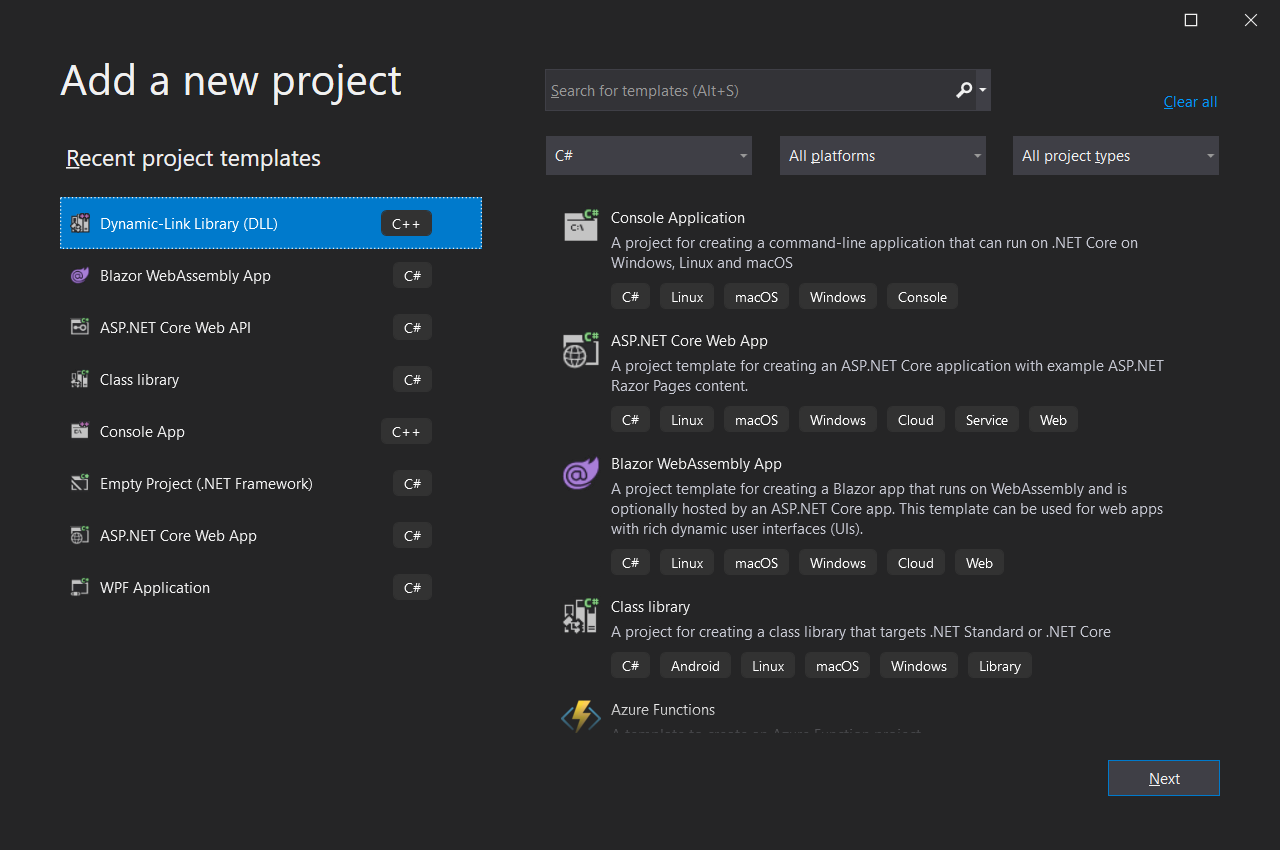Screen dimensions: 1280x850
Task: Select Console App recent template
Action: (x=271, y=431)
